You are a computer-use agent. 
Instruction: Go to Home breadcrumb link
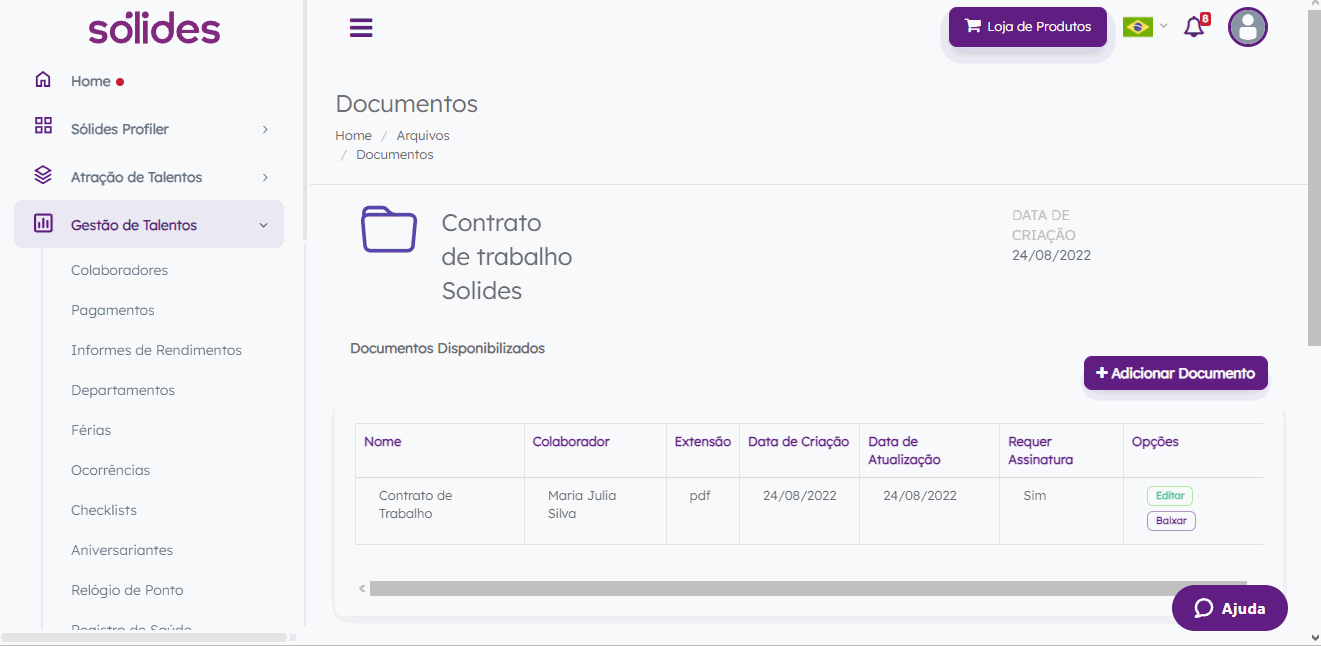tap(353, 135)
